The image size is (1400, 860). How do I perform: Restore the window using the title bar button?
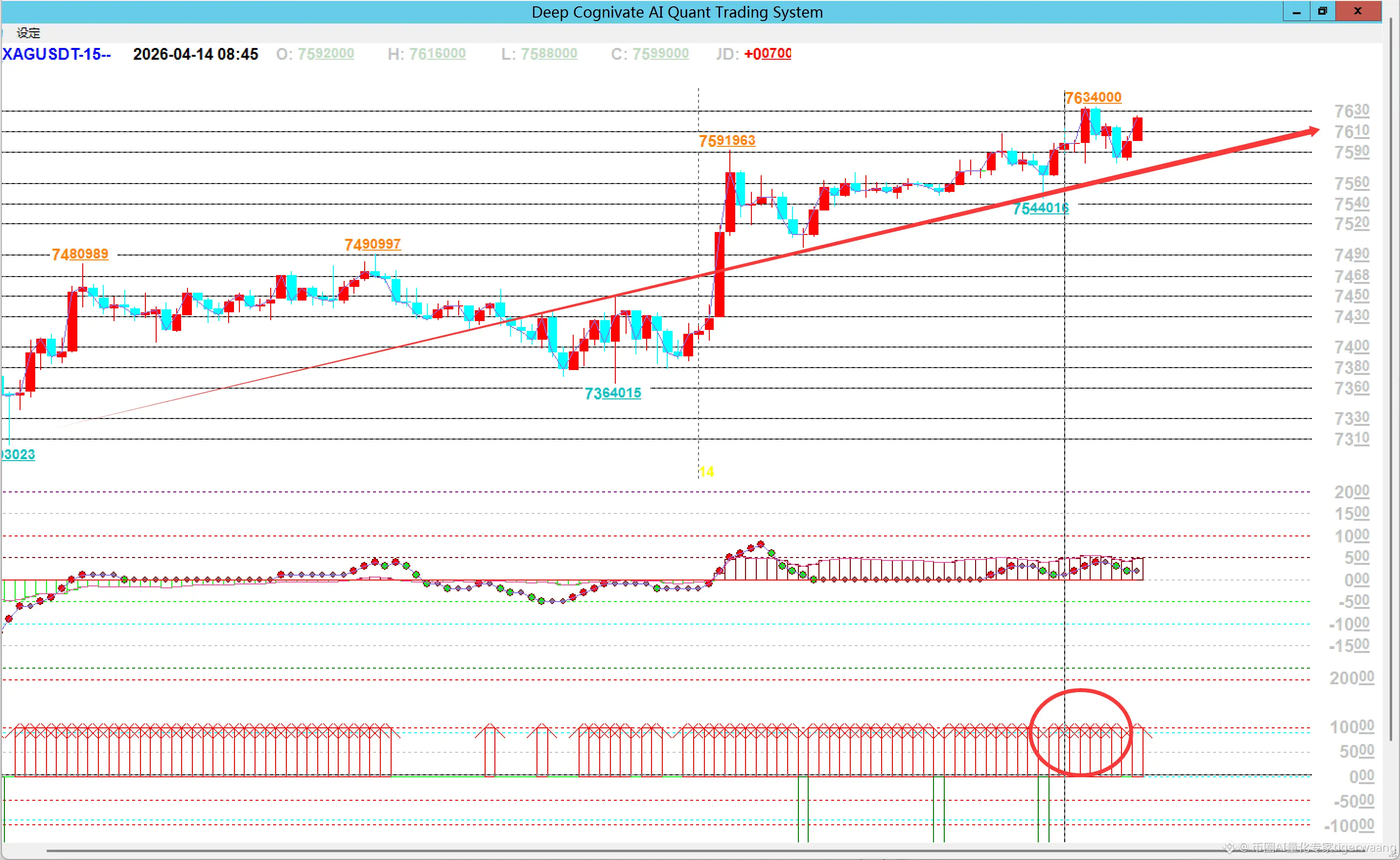coord(1322,11)
